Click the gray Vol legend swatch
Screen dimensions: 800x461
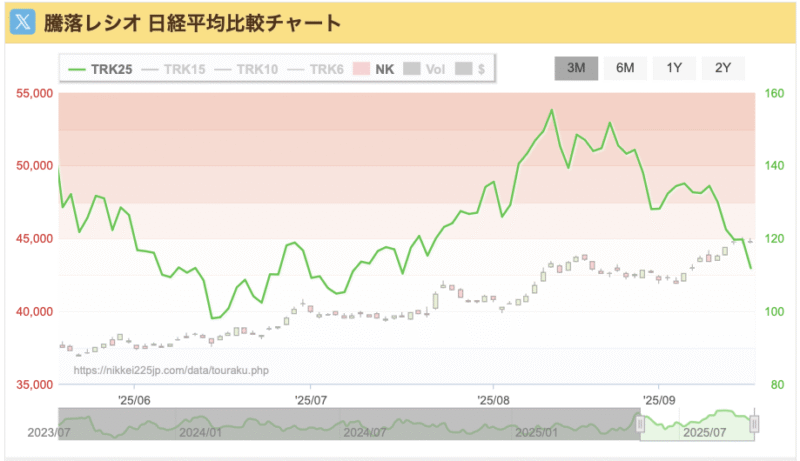coord(411,69)
